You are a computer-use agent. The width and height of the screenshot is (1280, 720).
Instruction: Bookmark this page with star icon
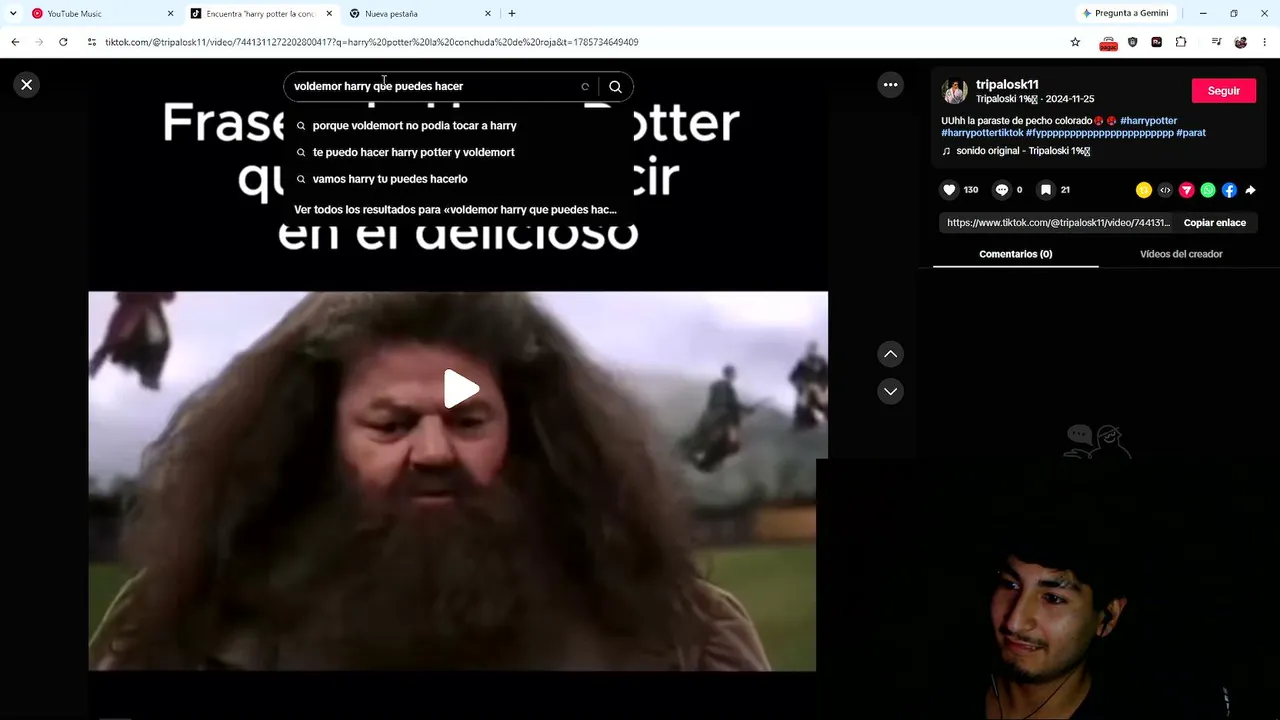pyautogui.click(x=1075, y=42)
